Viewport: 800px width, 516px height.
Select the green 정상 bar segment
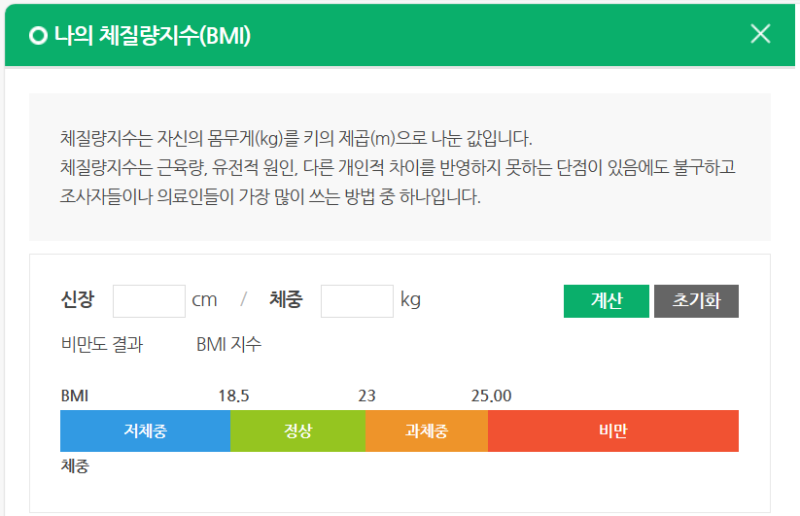(298, 431)
